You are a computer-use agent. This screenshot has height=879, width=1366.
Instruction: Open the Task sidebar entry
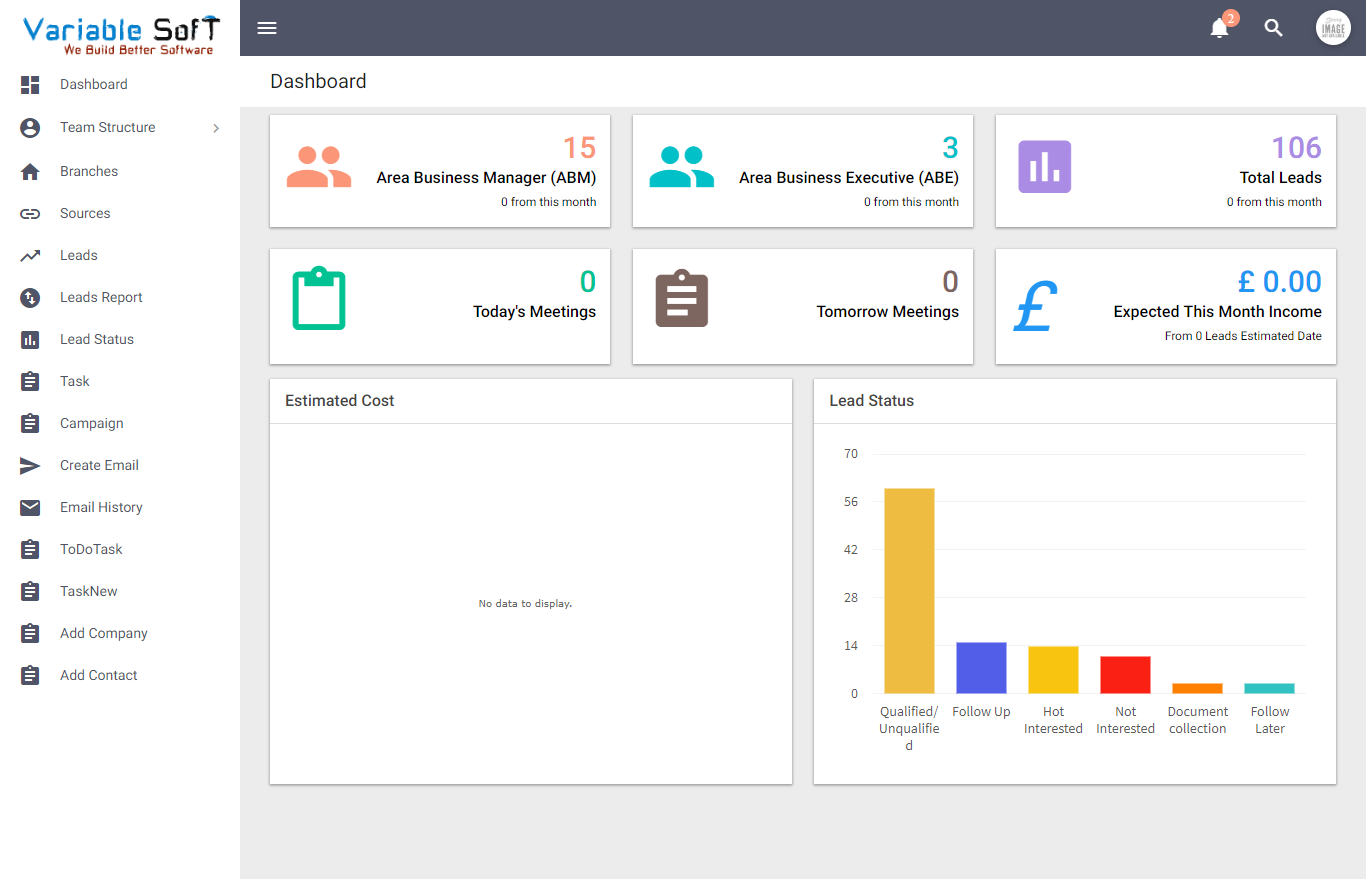coord(75,381)
